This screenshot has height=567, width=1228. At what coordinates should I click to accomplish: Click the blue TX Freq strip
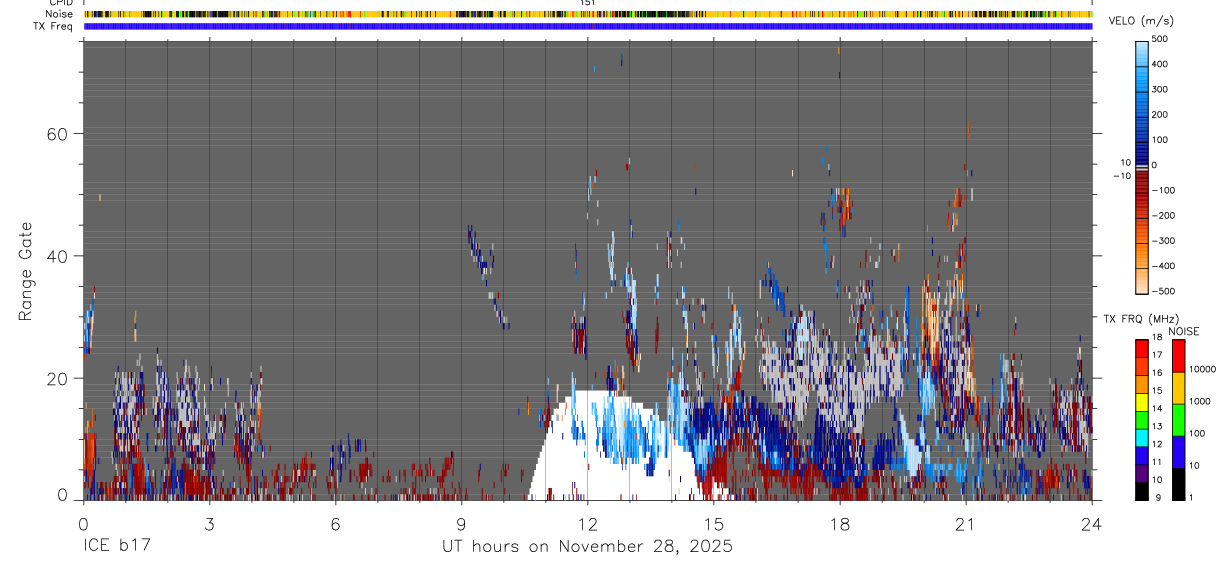point(588,26)
